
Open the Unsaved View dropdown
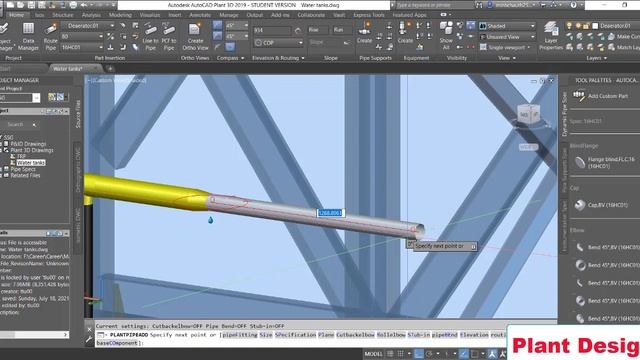pyautogui.click(x=507, y=37)
